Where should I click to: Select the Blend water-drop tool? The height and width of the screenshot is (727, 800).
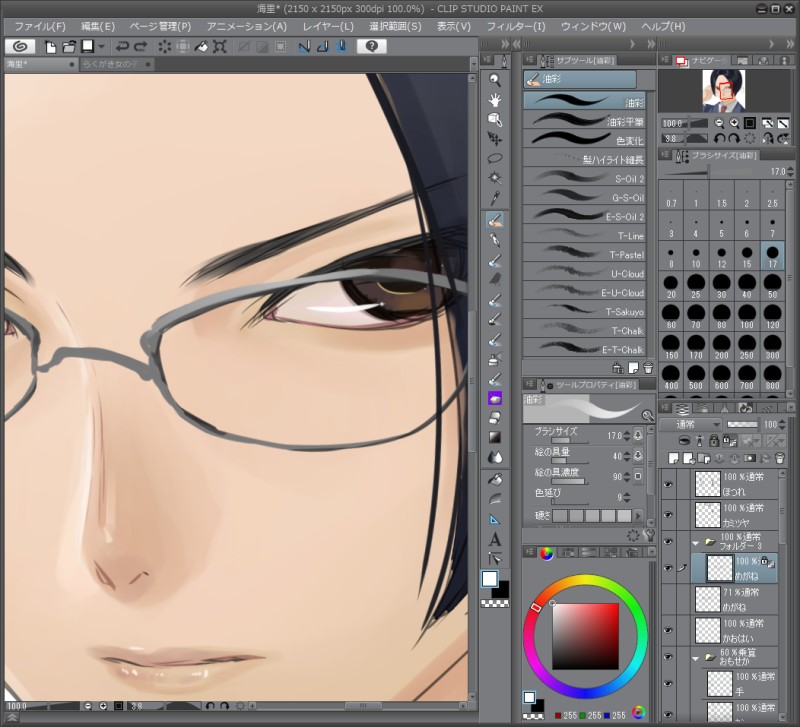(x=494, y=458)
